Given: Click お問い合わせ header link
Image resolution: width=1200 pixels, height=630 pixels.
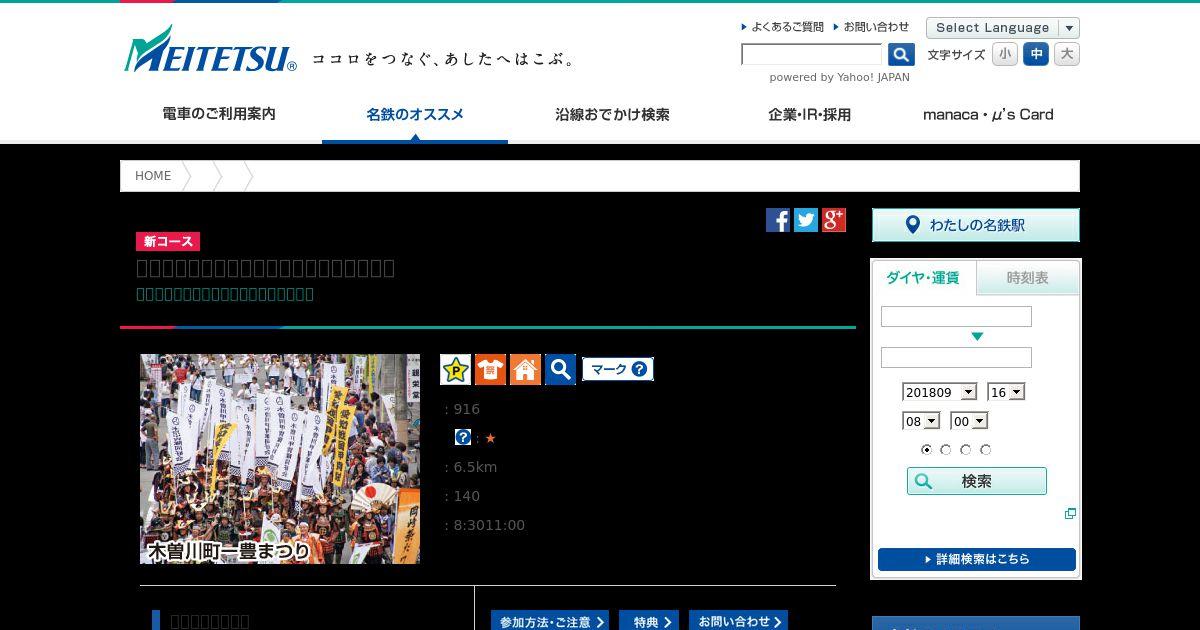Looking at the screenshot, I should click(x=871, y=27).
